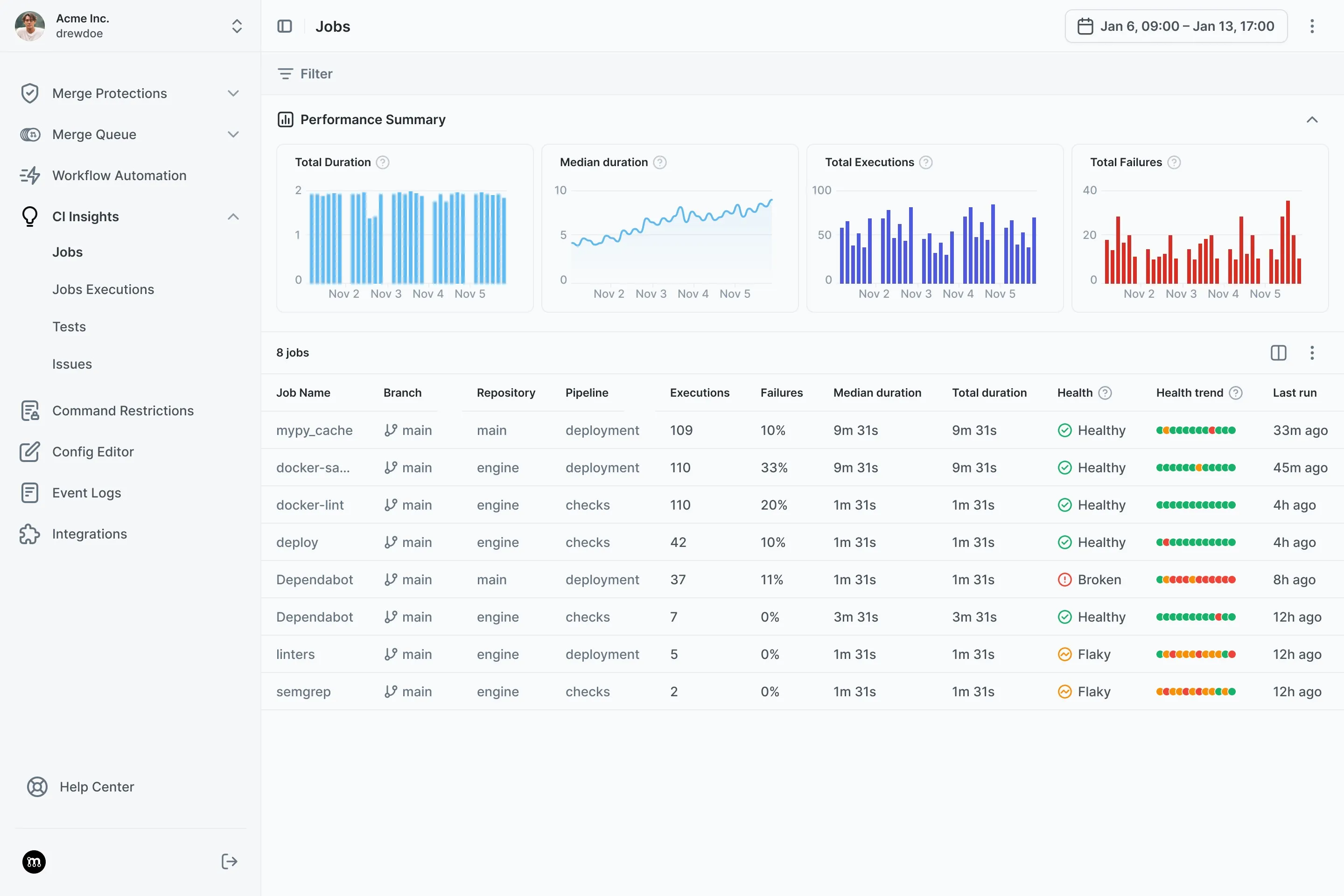This screenshot has height=896, width=1344.
Task: Expand the Merge Protections section
Action: click(233, 92)
